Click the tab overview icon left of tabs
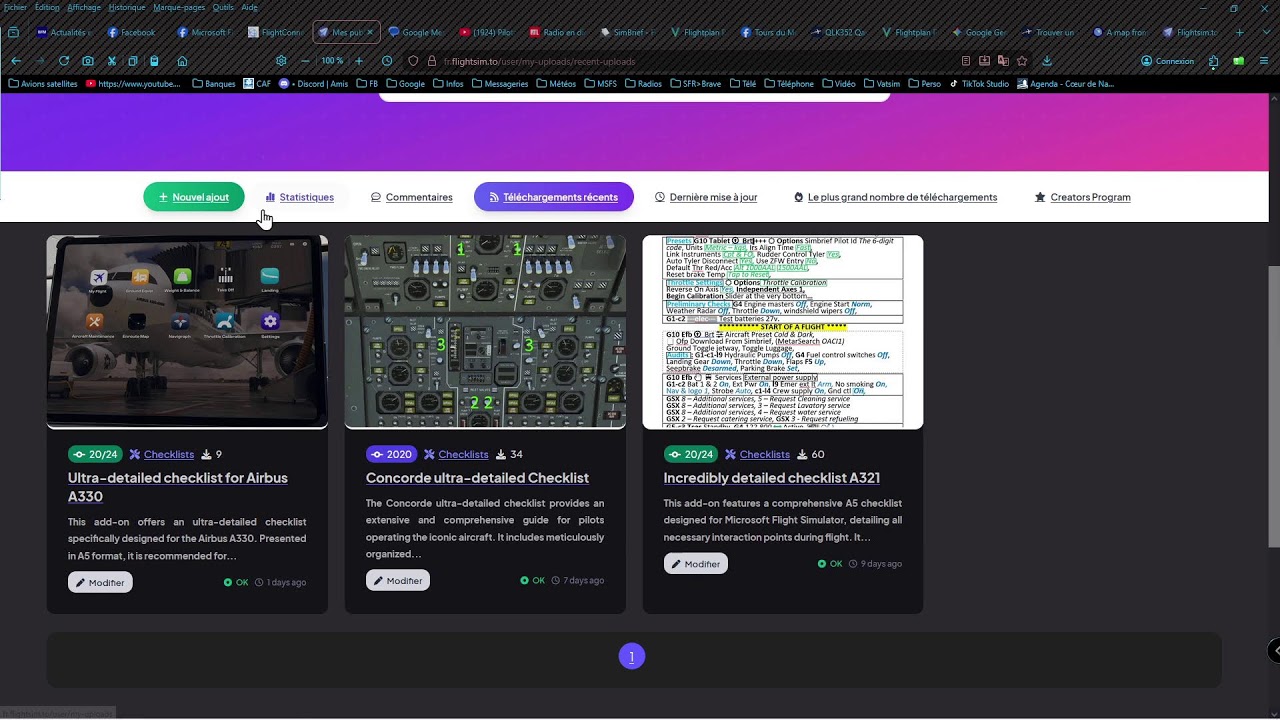Image resolution: width=1280 pixels, height=720 pixels. (x=13, y=32)
